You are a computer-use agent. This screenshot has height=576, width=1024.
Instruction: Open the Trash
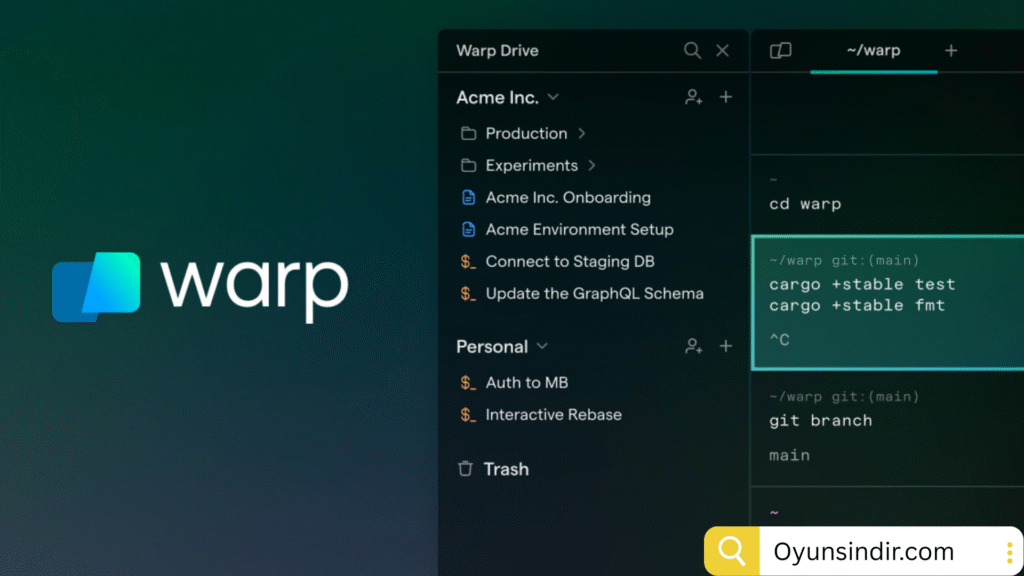pyautogui.click(x=494, y=469)
